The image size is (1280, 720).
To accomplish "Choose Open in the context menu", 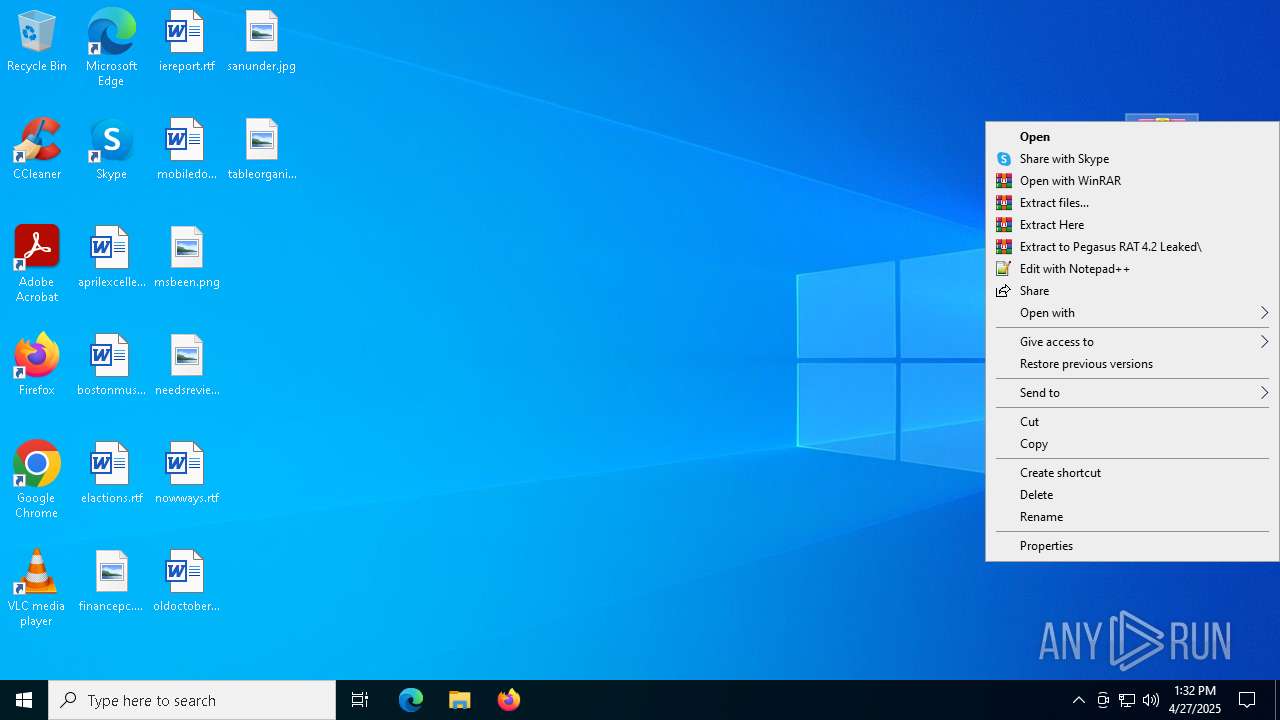I will point(1132,137).
